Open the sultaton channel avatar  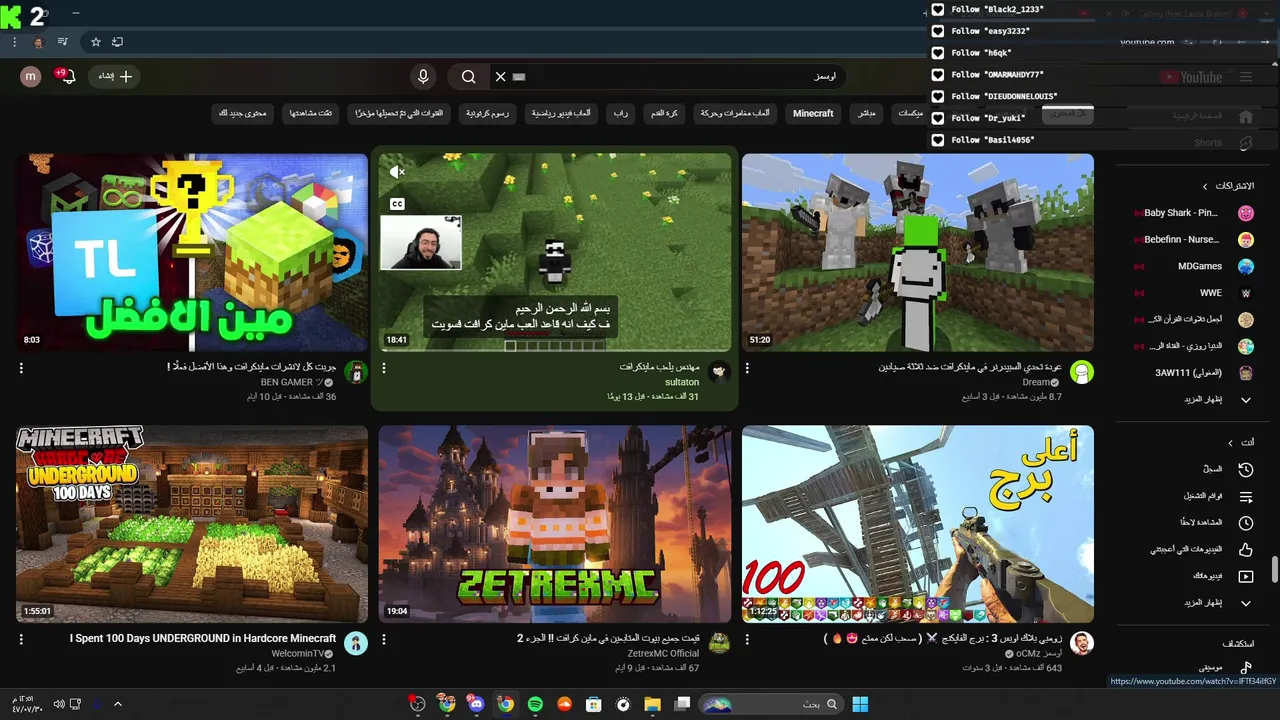coord(719,373)
